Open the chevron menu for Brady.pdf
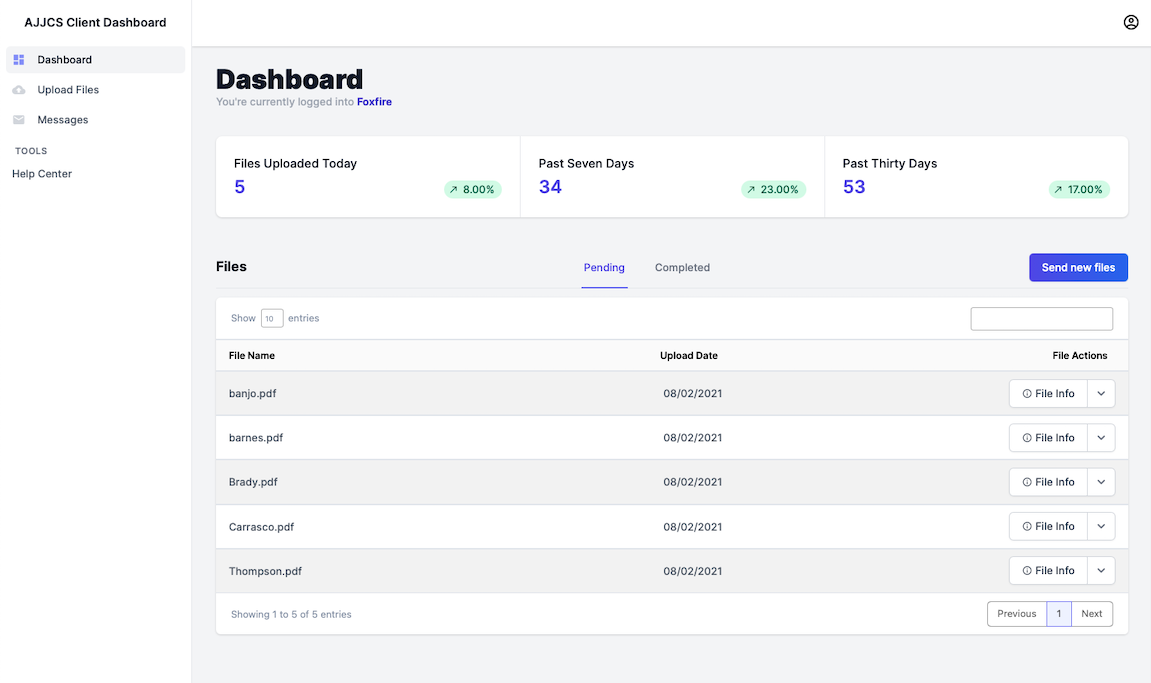Screen dimensions: 1151x683 point(1100,481)
